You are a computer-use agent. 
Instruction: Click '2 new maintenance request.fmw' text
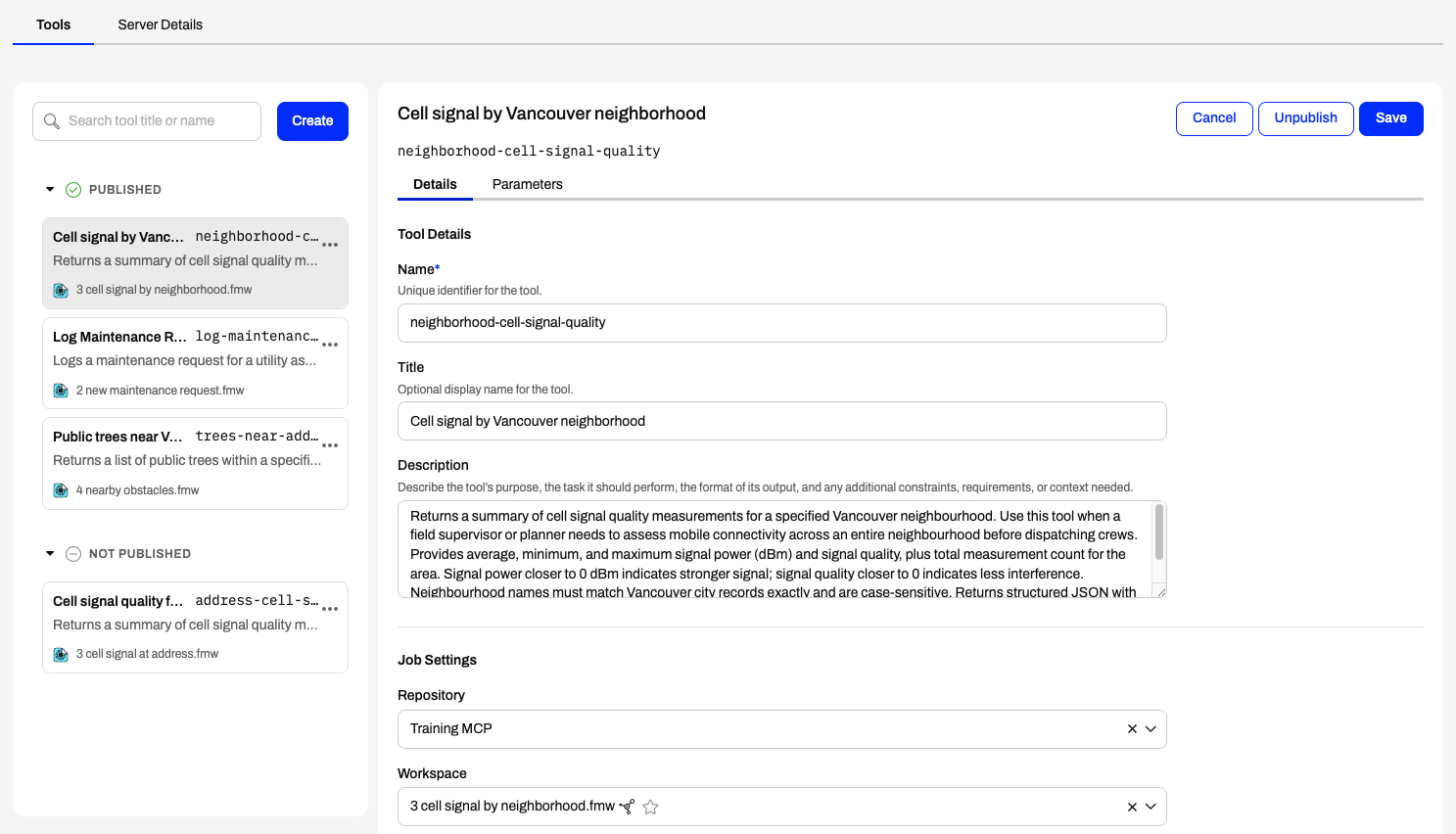[x=160, y=391]
